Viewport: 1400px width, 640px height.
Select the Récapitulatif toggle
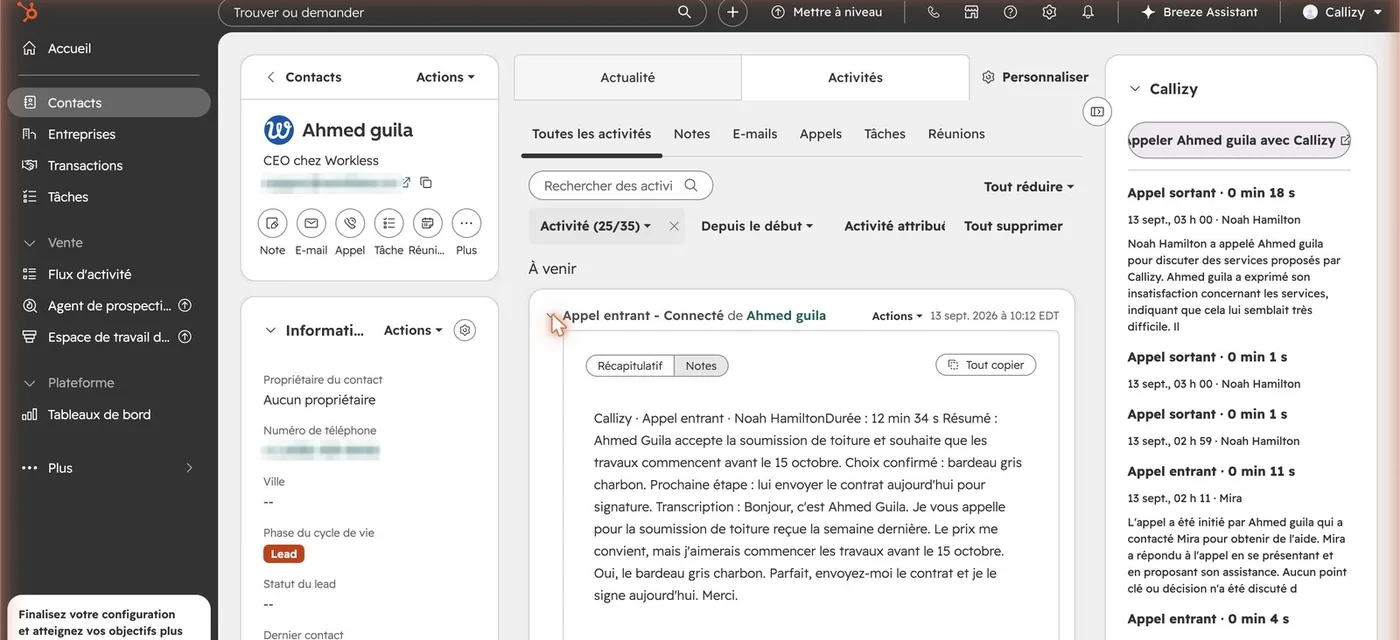click(x=630, y=366)
